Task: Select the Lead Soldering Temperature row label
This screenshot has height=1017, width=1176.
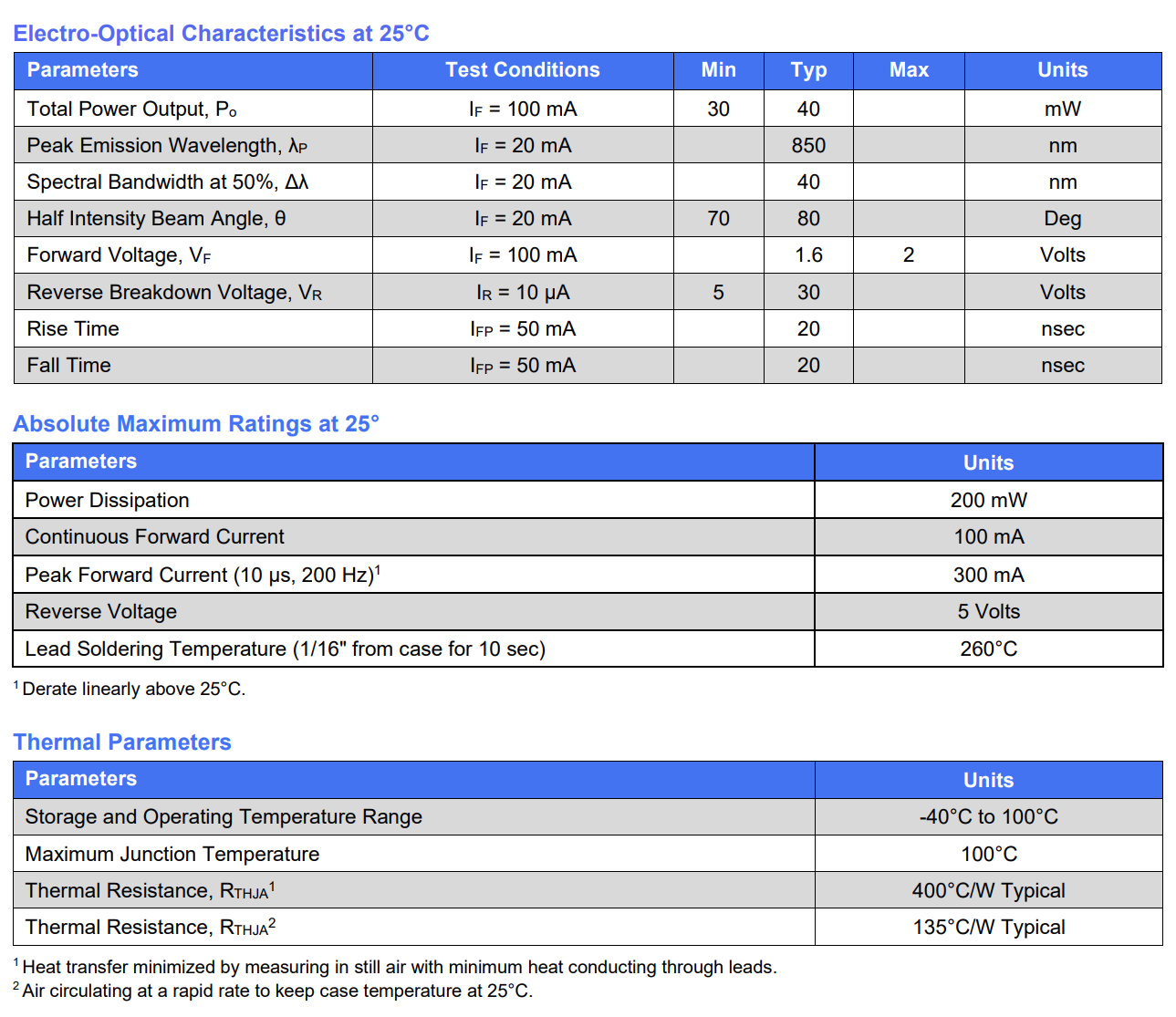Action: pyautogui.click(x=285, y=649)
